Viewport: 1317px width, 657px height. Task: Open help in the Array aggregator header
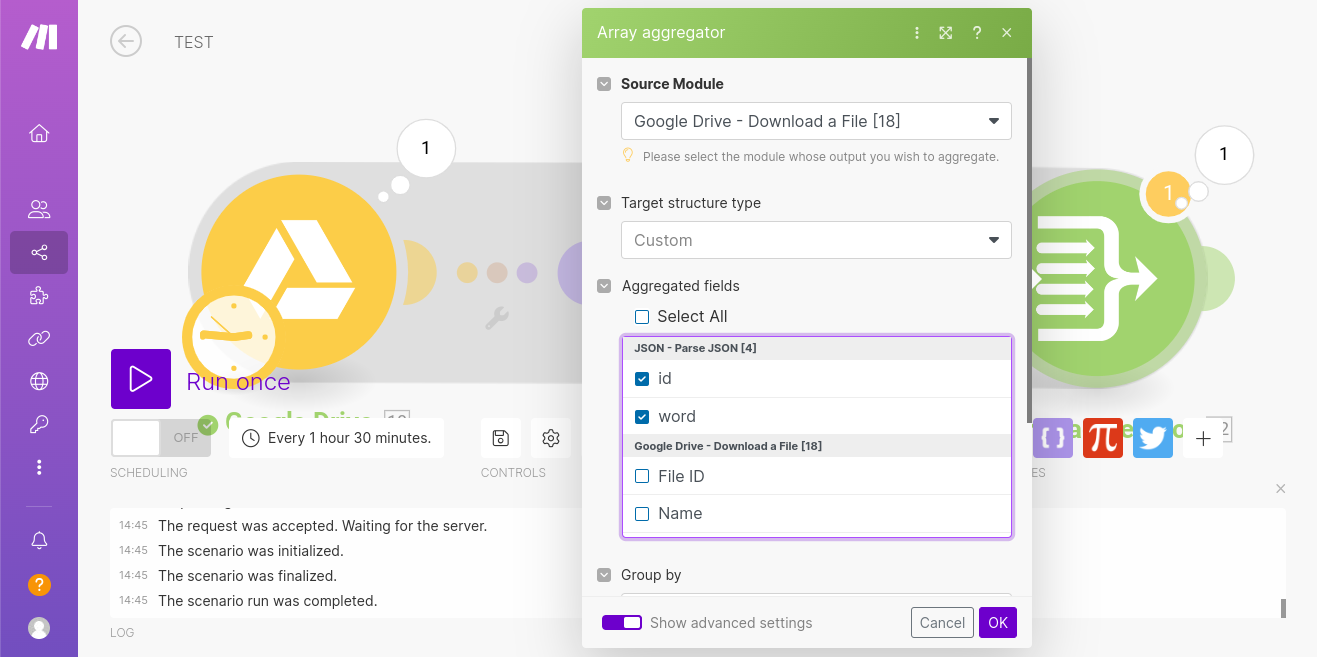pyautogui.click(x=977, y=33)
